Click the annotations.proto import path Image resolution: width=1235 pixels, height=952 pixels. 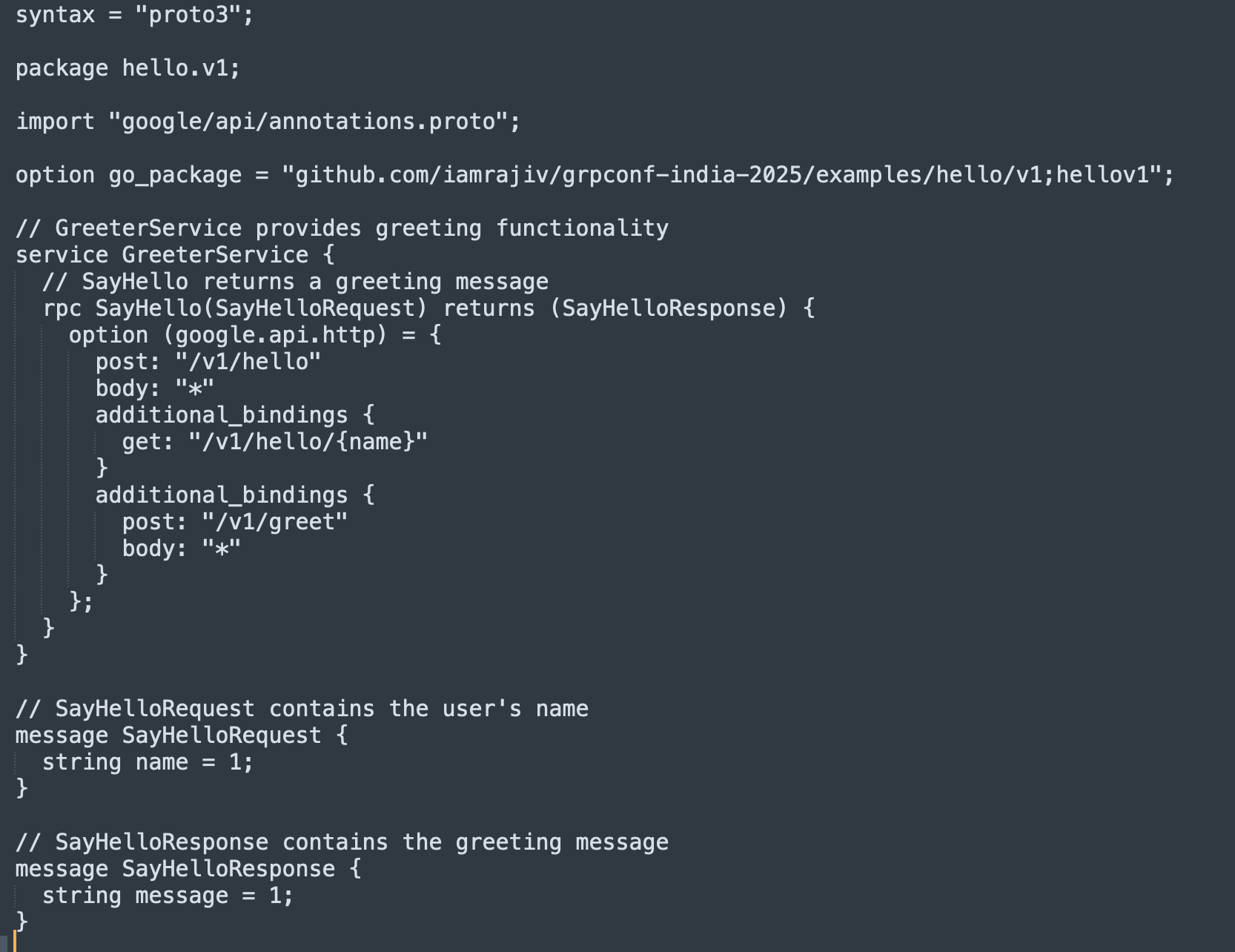pyautogui.click(x=308, y=122)
